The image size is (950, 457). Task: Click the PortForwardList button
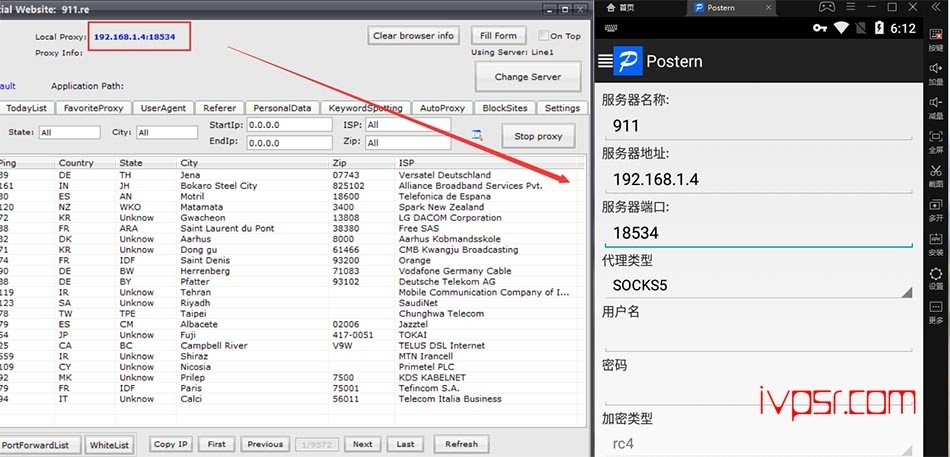pyautogui.click(x=40, y=445)
